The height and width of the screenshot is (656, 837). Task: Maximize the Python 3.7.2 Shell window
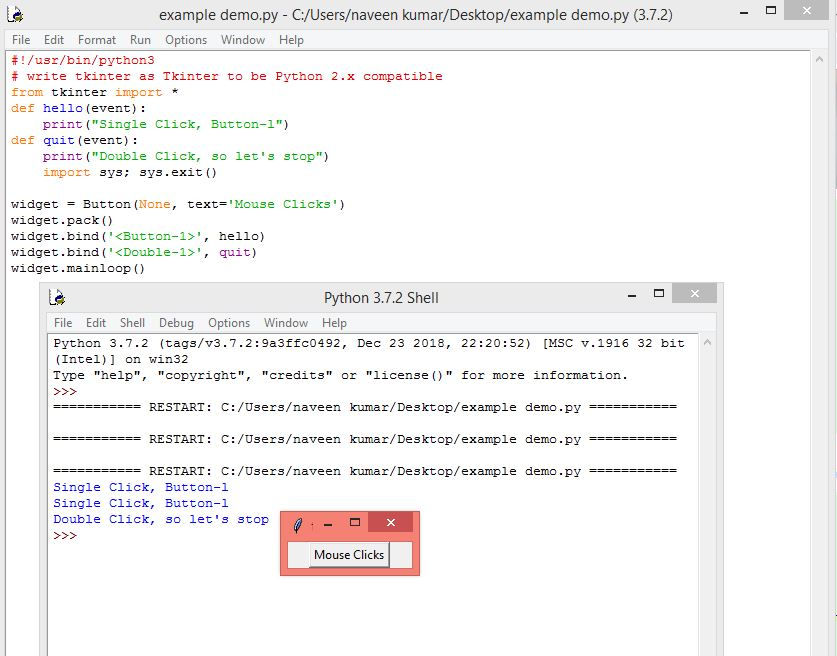[659, 293]
